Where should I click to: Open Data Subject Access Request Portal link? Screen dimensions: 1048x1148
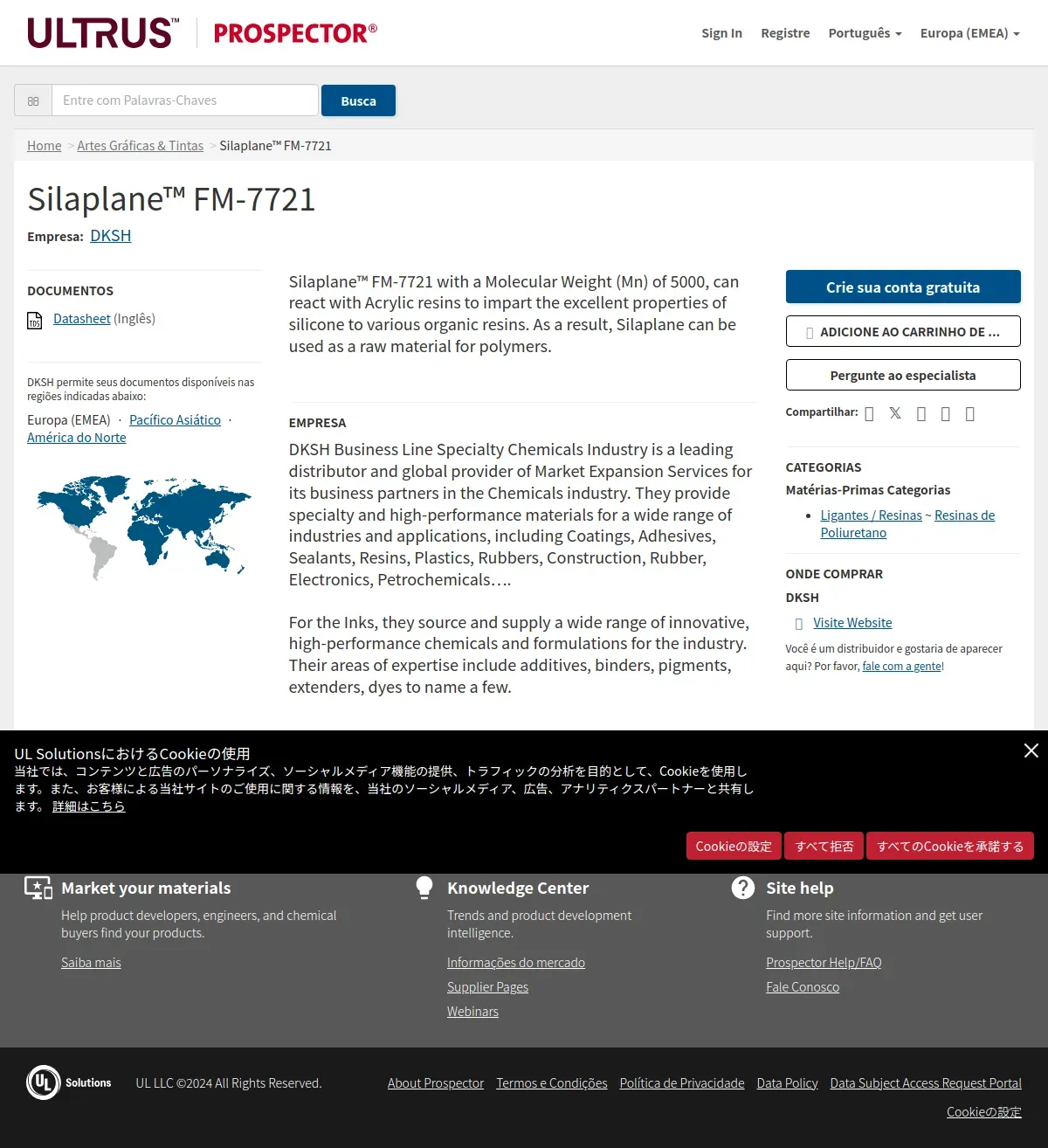coord(926,1083)
